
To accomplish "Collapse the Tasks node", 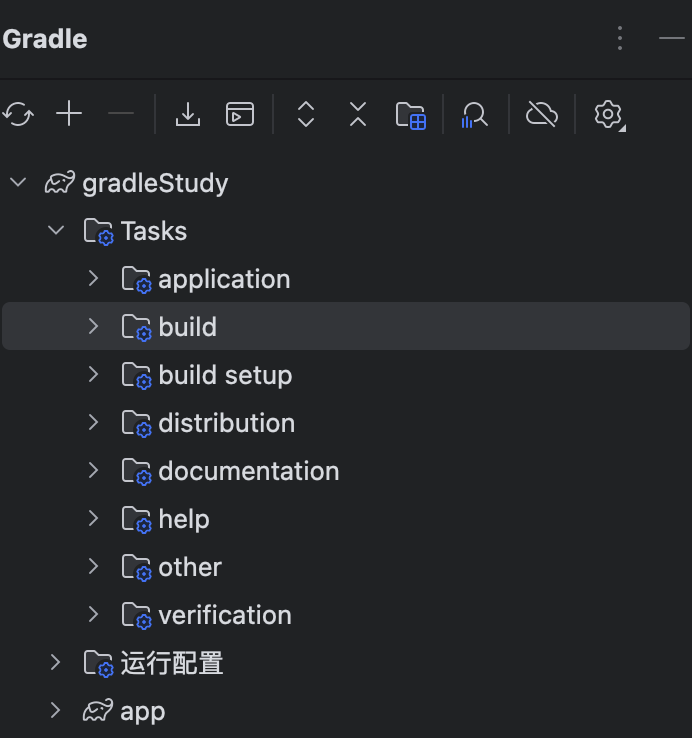I will click(x=56, y=230).
